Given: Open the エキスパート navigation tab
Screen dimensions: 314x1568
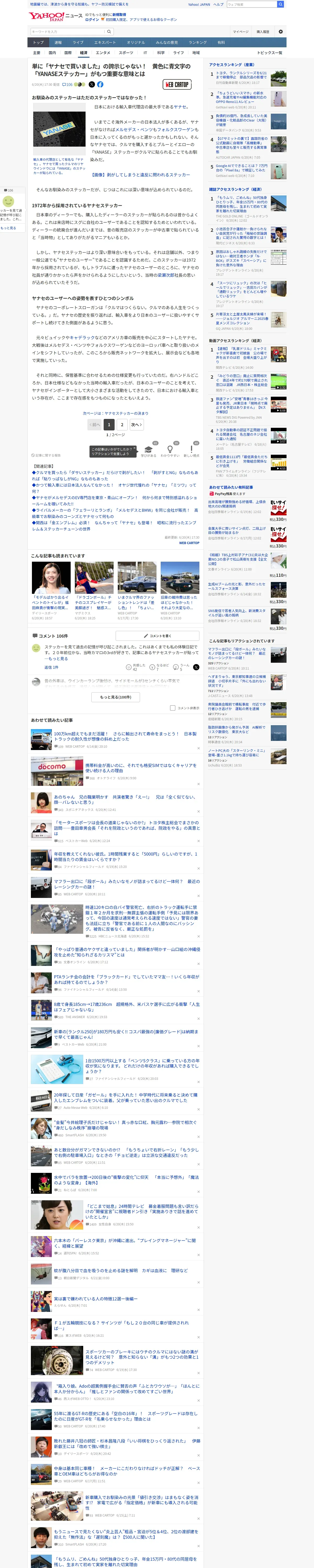Looking at the screenshot, I should click(105, 43).
